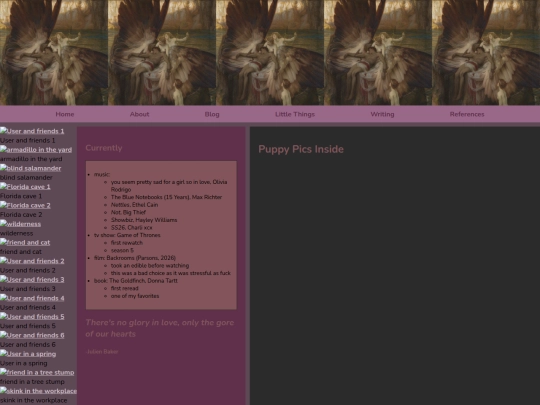Click the 'Not, Big Thief' entry
The image size is (540, 405).
(x=128, y=212)
